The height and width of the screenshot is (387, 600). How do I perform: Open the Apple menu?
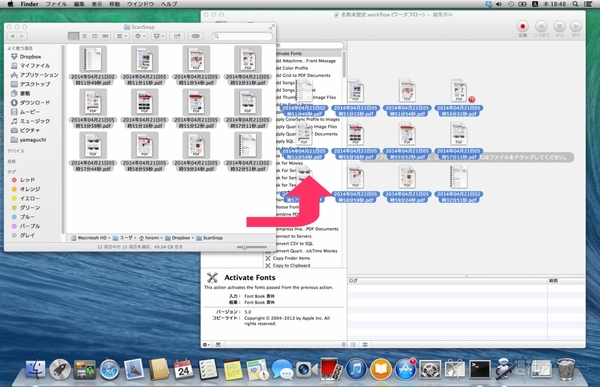[10, 4]
